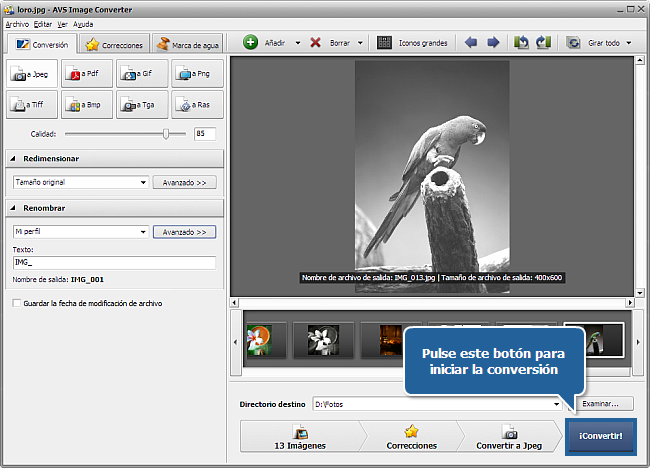Pick the 'a Gif' output format
Image resolution: width=650 pixels, height=468 pixels.
141,74
